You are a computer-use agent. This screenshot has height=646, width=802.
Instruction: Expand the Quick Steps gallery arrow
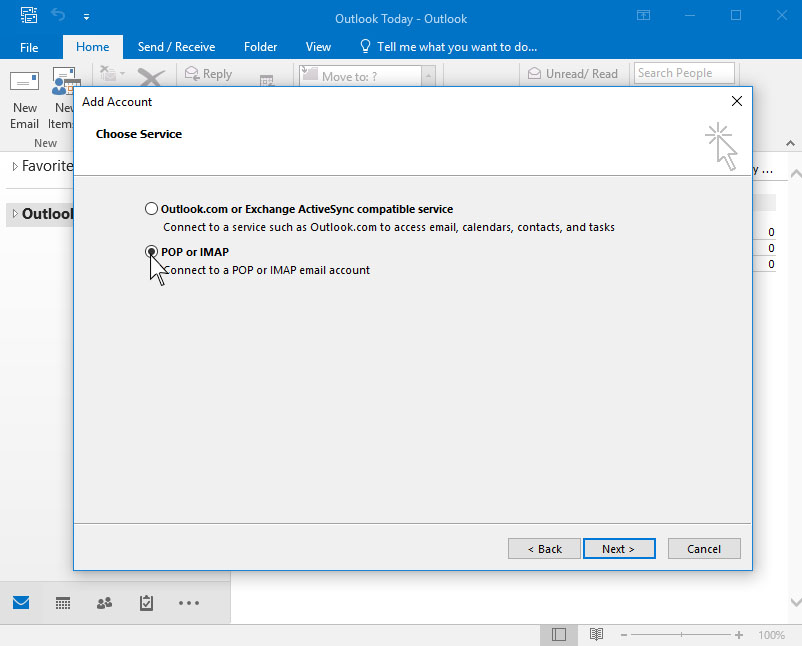pyautogui.click(x=429, y=76)
